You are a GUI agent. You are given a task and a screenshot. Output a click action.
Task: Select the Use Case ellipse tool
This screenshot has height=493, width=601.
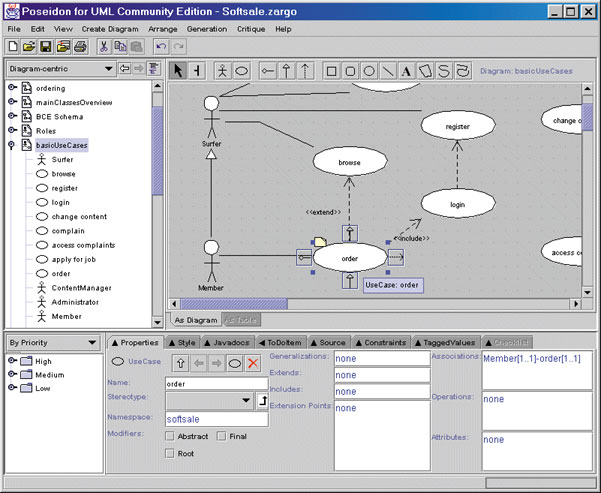(x=241, y=71)
